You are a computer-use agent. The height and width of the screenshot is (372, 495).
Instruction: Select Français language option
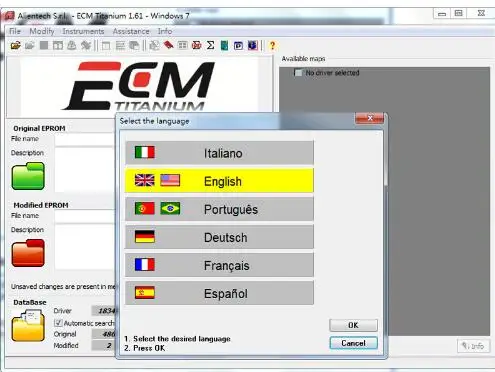[219, 265]
